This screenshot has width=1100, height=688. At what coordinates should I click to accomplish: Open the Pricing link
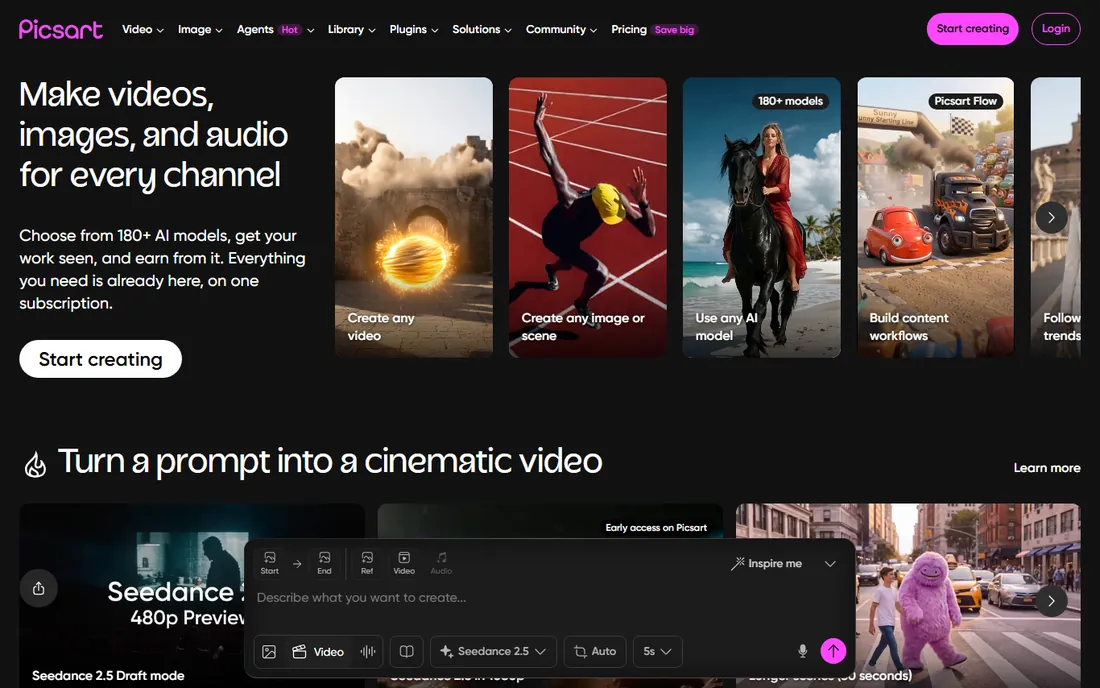629,29
